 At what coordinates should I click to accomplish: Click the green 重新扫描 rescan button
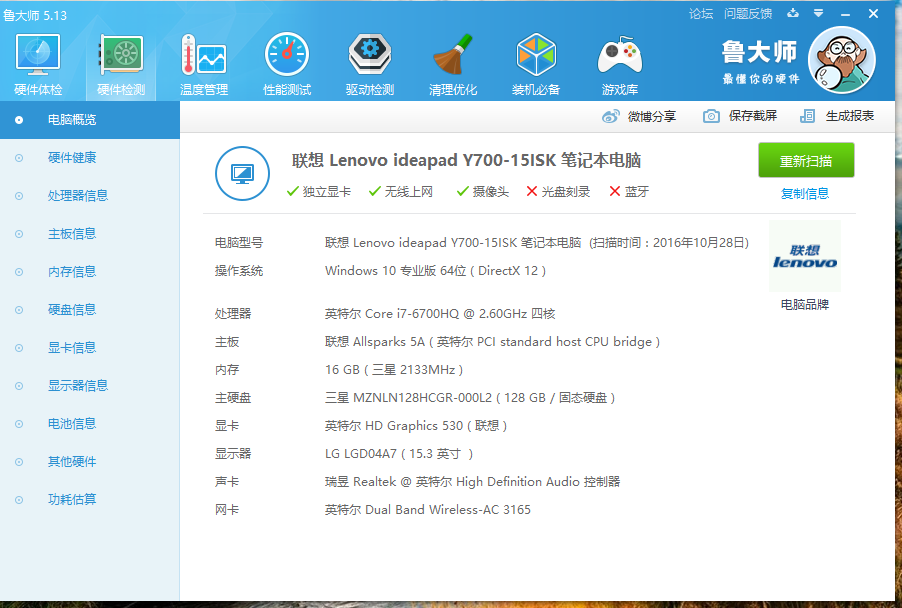point(806,160)
